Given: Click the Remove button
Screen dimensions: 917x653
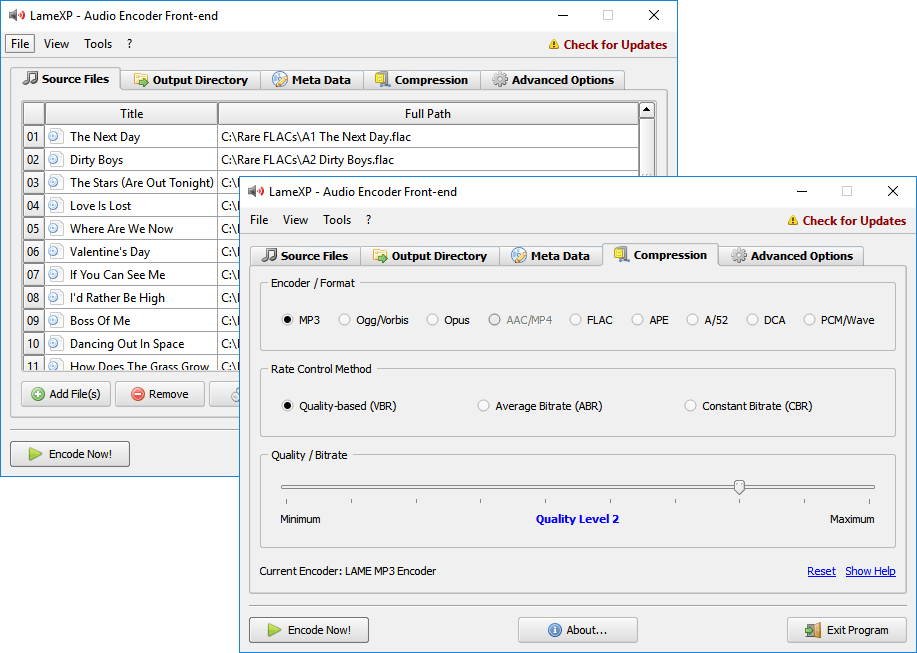Looking at the screenshot, I should (x=160, y=394).
